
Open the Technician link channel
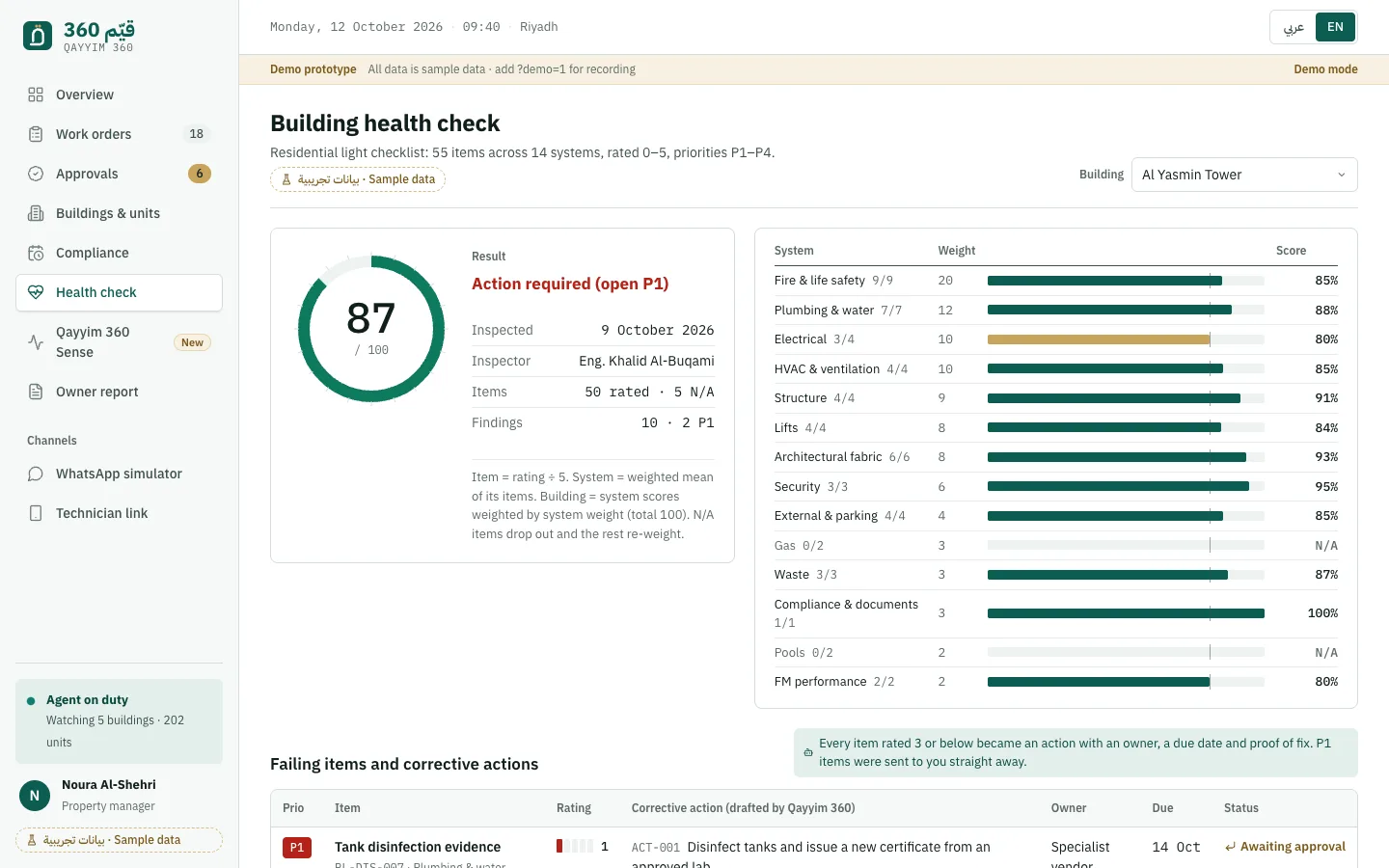120,513
